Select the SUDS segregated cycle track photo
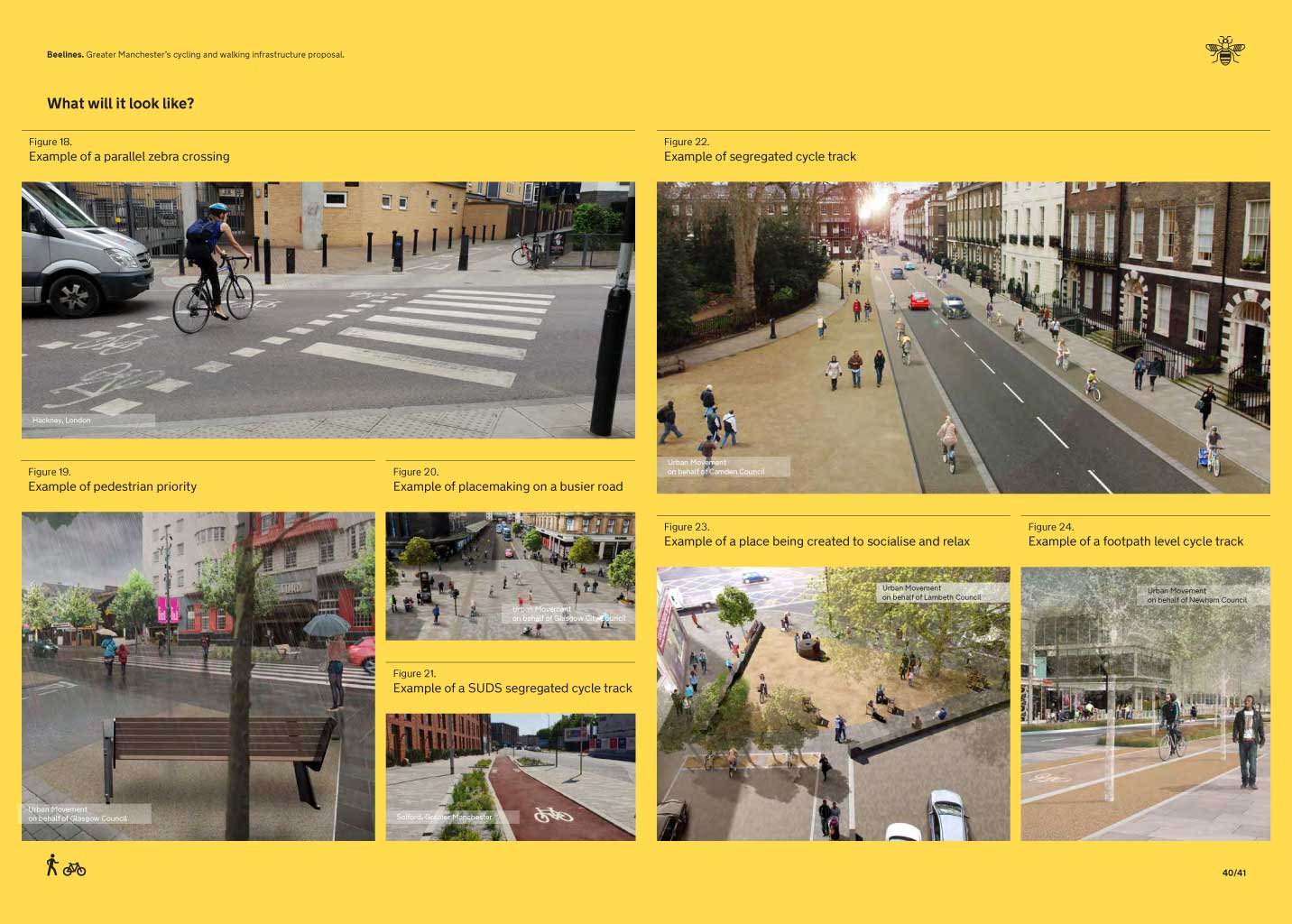This screenshot has width=1292, height=924. point(510,776)
